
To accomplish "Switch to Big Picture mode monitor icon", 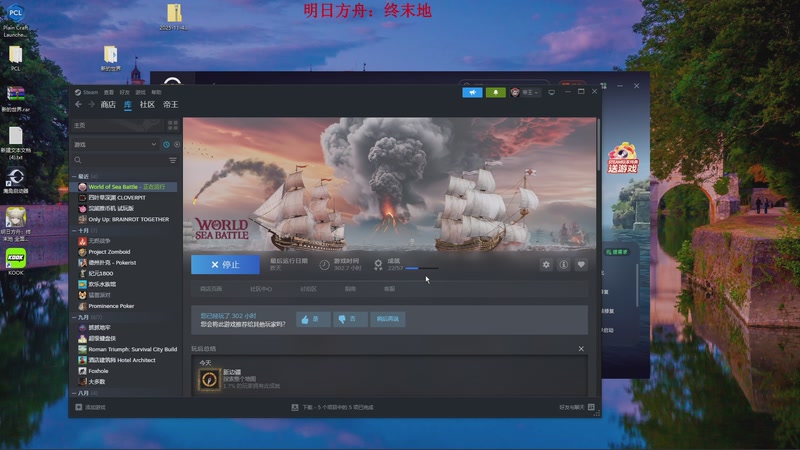I will [x=552, y=92].
